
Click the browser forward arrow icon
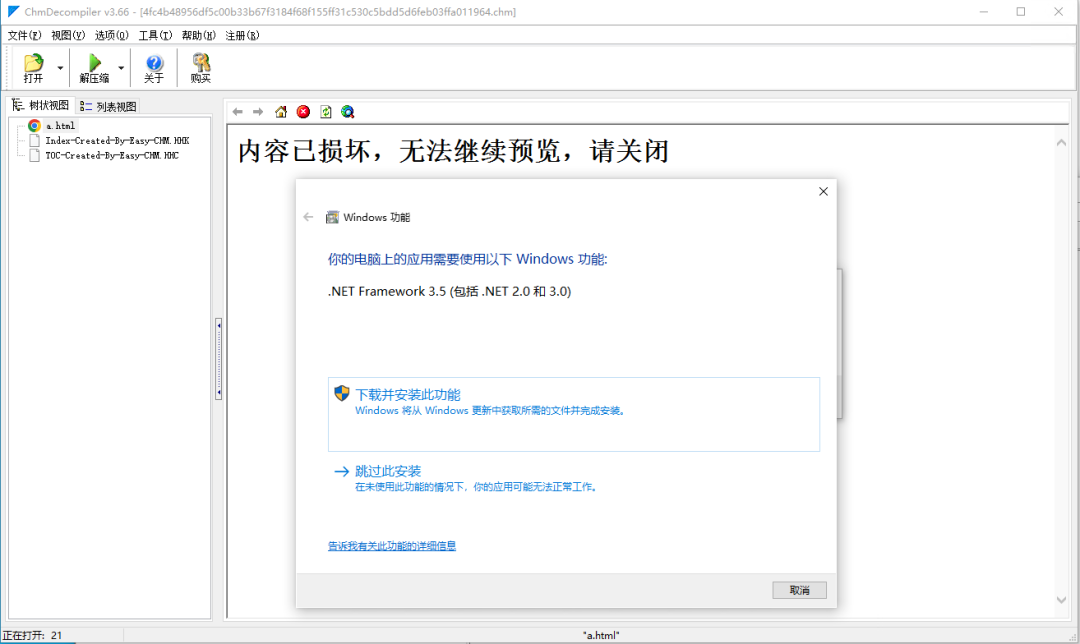click(x=258, y=112)
